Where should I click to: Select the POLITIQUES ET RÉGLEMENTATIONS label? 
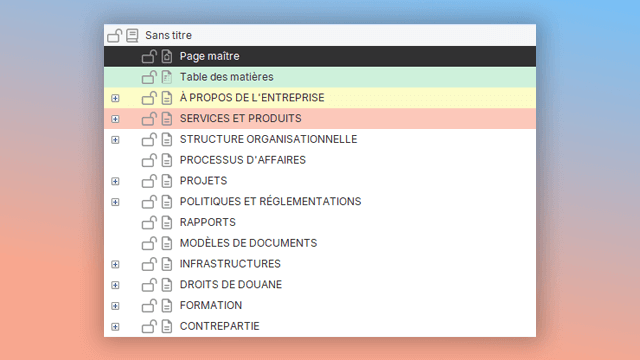tap(270, 202)
